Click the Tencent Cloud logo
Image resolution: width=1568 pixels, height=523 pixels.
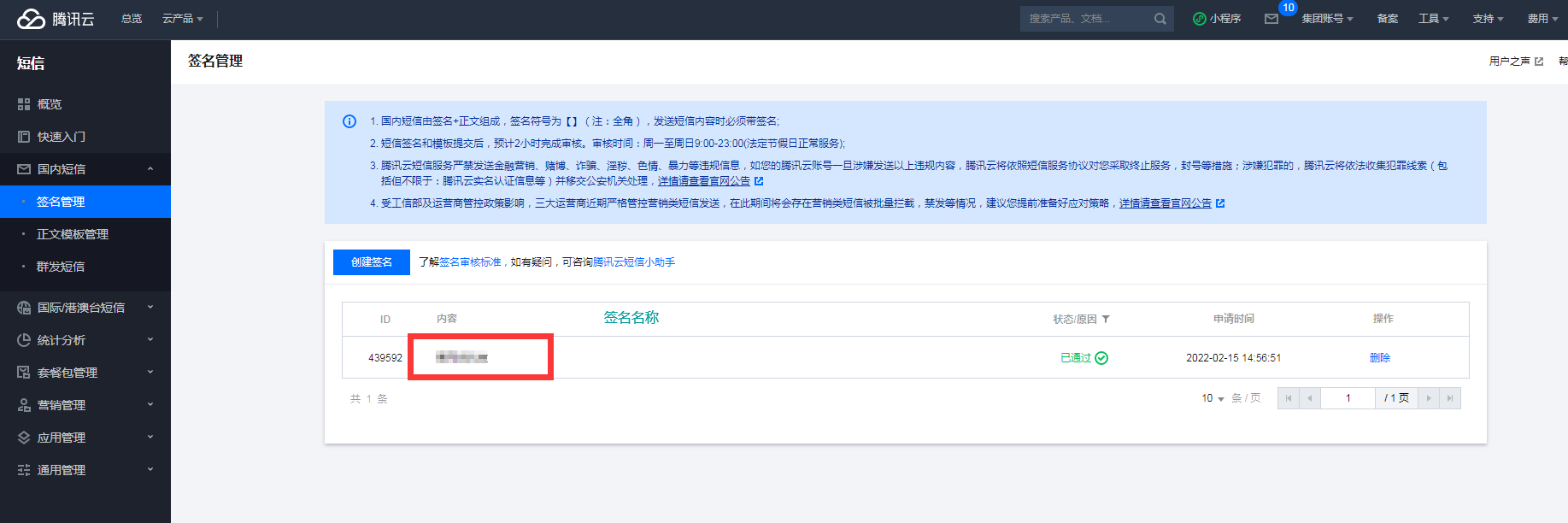pyautogui.click(x=56, y=19)
